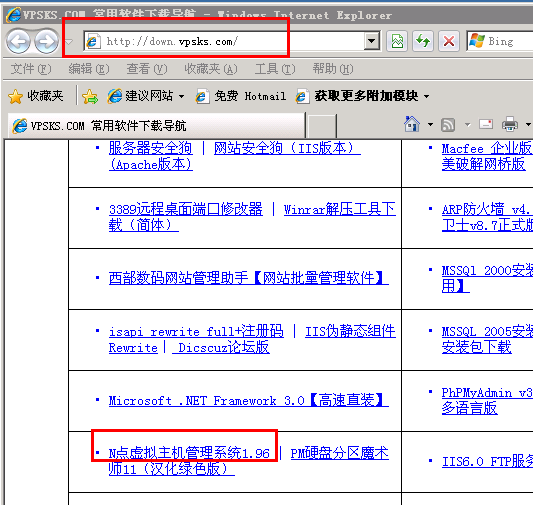The width and height of the screenshot is (533, 505).
Task: Open the 查看(V) menu
Action: pos(147,69)
